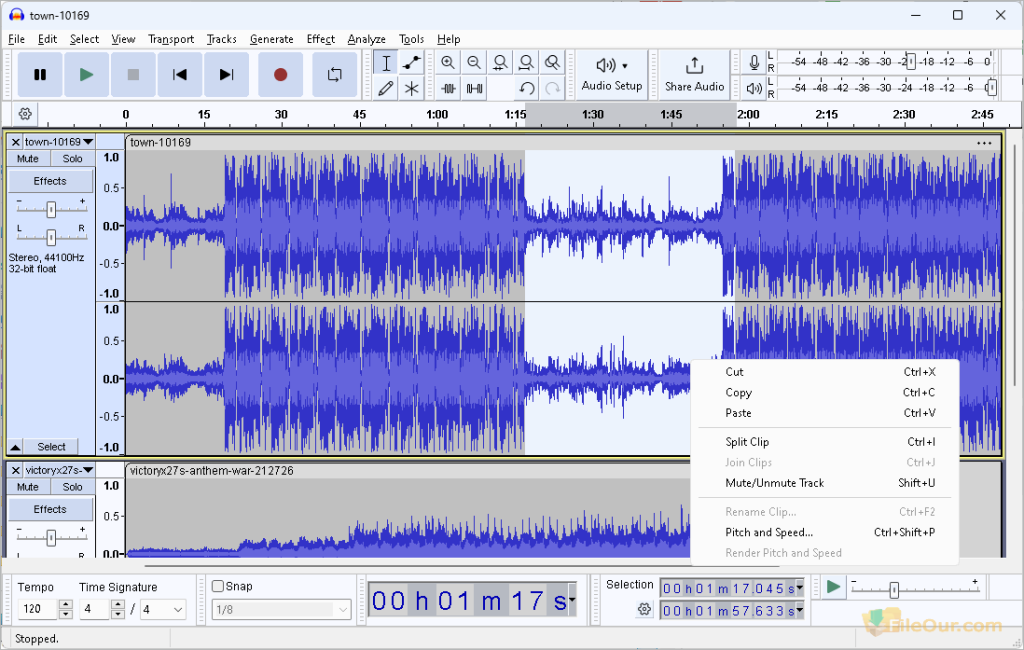This screenshot has height=650, width=1024.
Task: Click the Trim Audio Outside Selection icon
Action: 448,88
